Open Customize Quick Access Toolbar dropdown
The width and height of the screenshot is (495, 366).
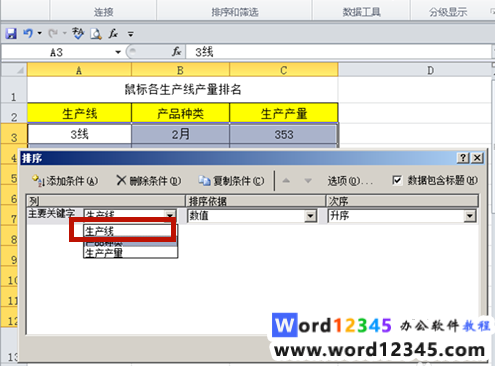pyautogui.click(x=131, y=34)
